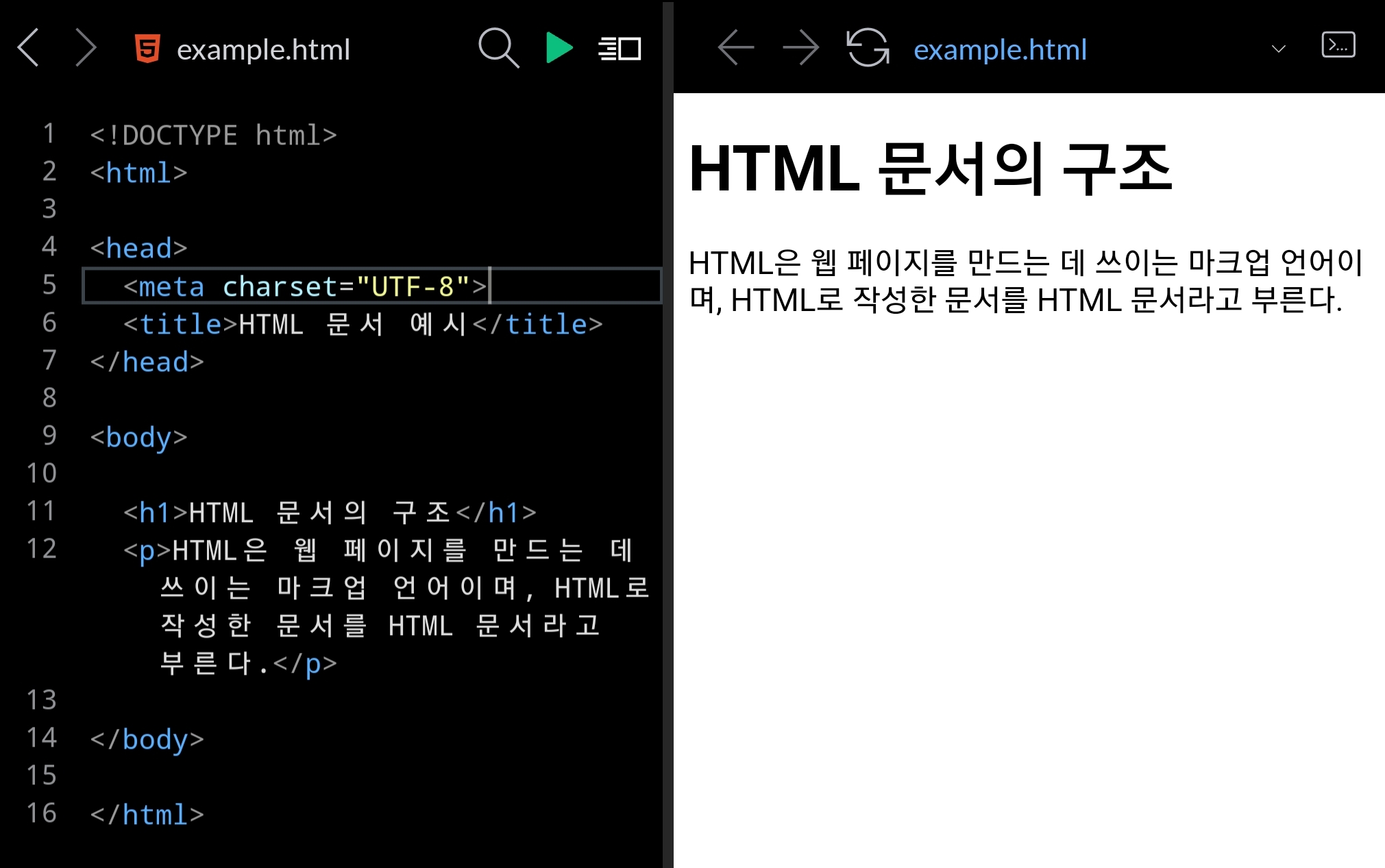Navigate forward in preview browser
1385x868 pixels.
coord(800,48)
